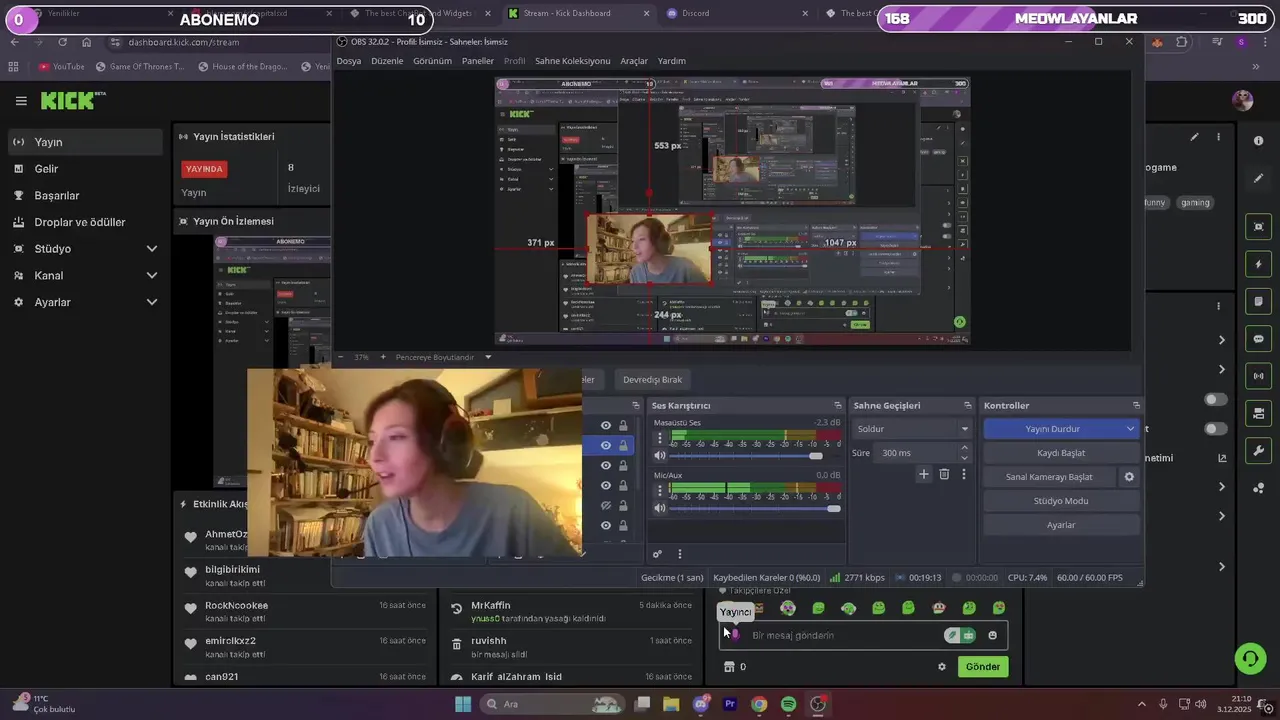Enable Stüdyo Modu in OBS
This screenshot has height=720, width=1280.
[1061, 501]
